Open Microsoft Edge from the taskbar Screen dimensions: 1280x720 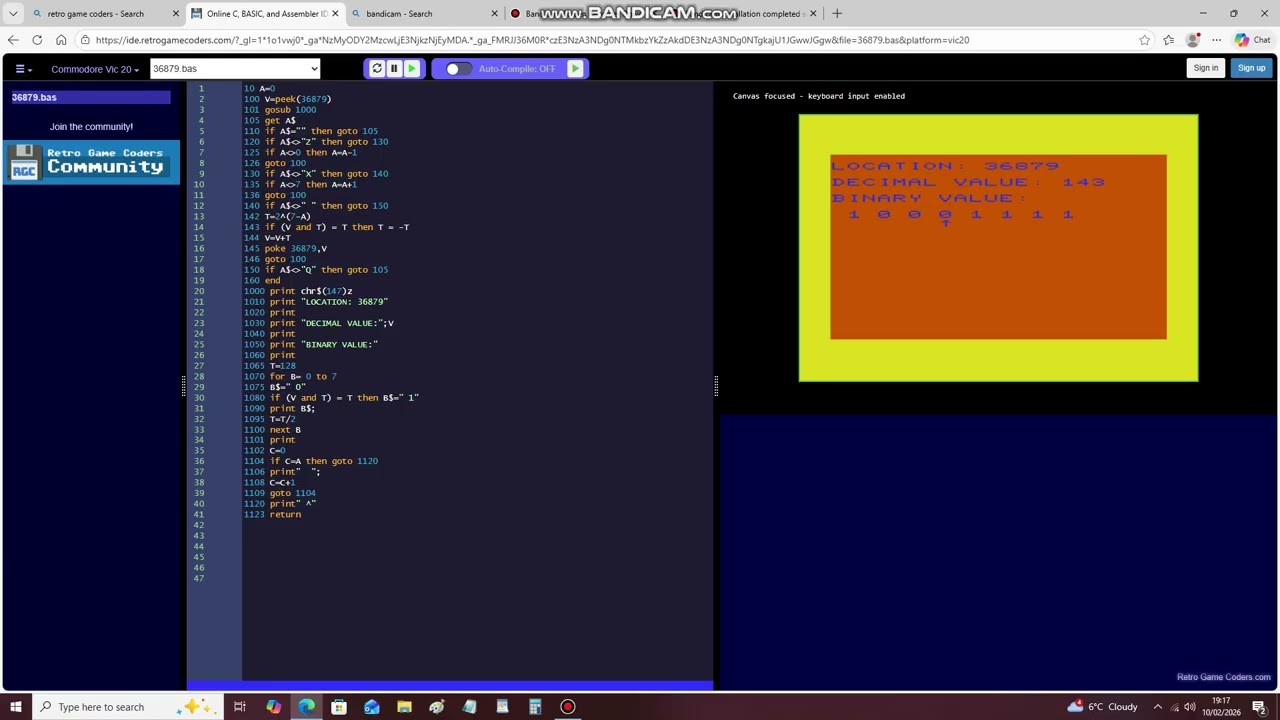click(306, 707)
